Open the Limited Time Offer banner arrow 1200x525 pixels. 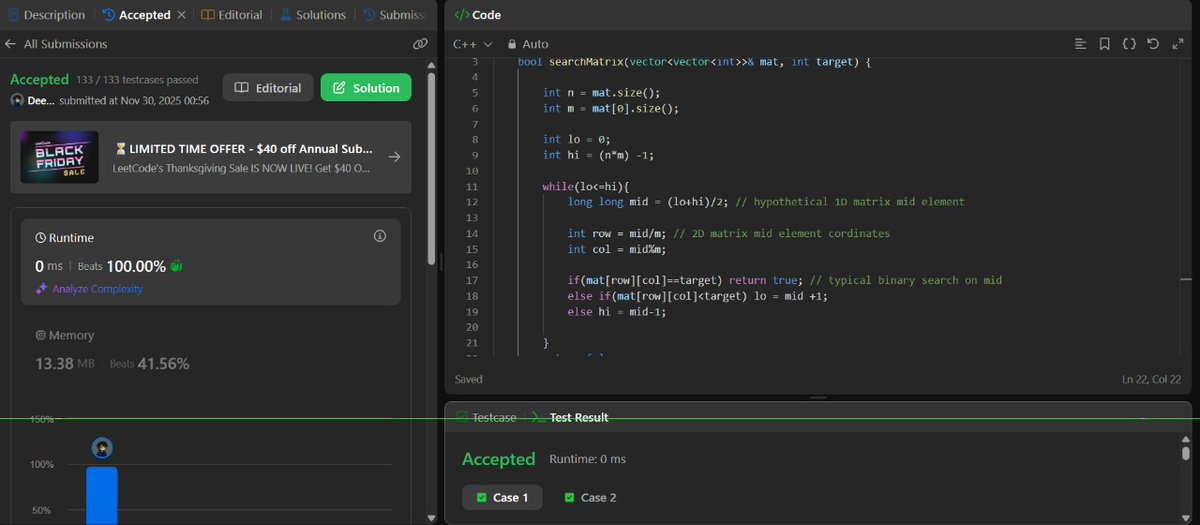pos(394,157)
